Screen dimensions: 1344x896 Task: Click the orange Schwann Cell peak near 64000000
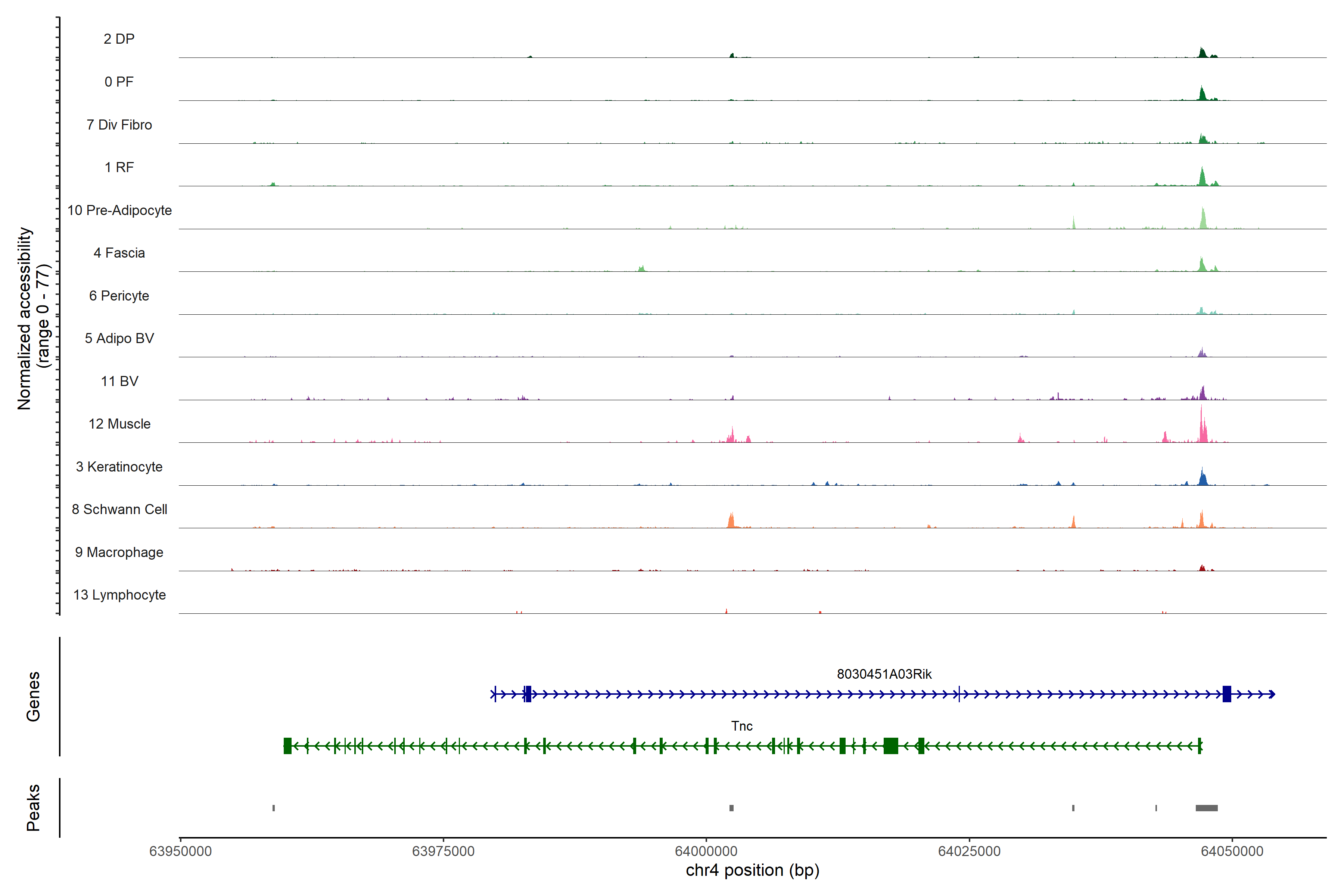pos(731,521)
